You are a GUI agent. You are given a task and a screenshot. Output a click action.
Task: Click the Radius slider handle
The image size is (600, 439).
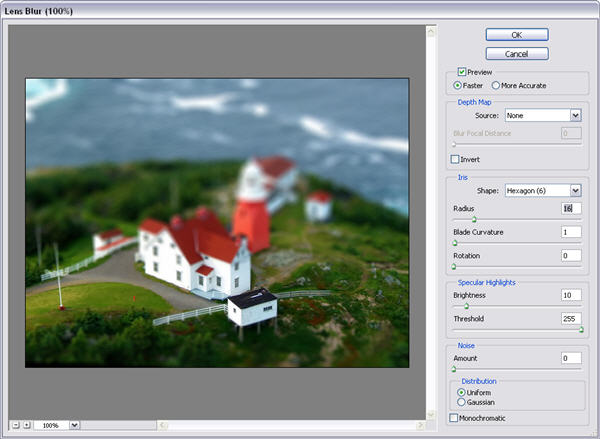(473, 219)
